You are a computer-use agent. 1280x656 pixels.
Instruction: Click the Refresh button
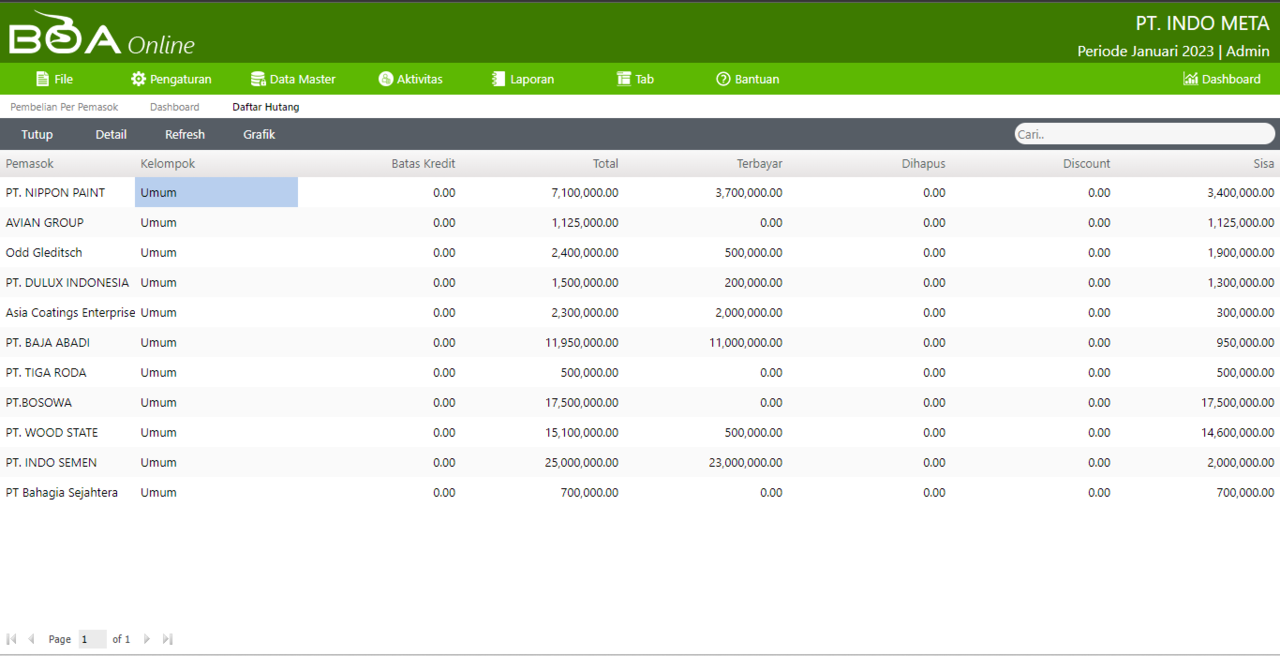coord(185,134)
